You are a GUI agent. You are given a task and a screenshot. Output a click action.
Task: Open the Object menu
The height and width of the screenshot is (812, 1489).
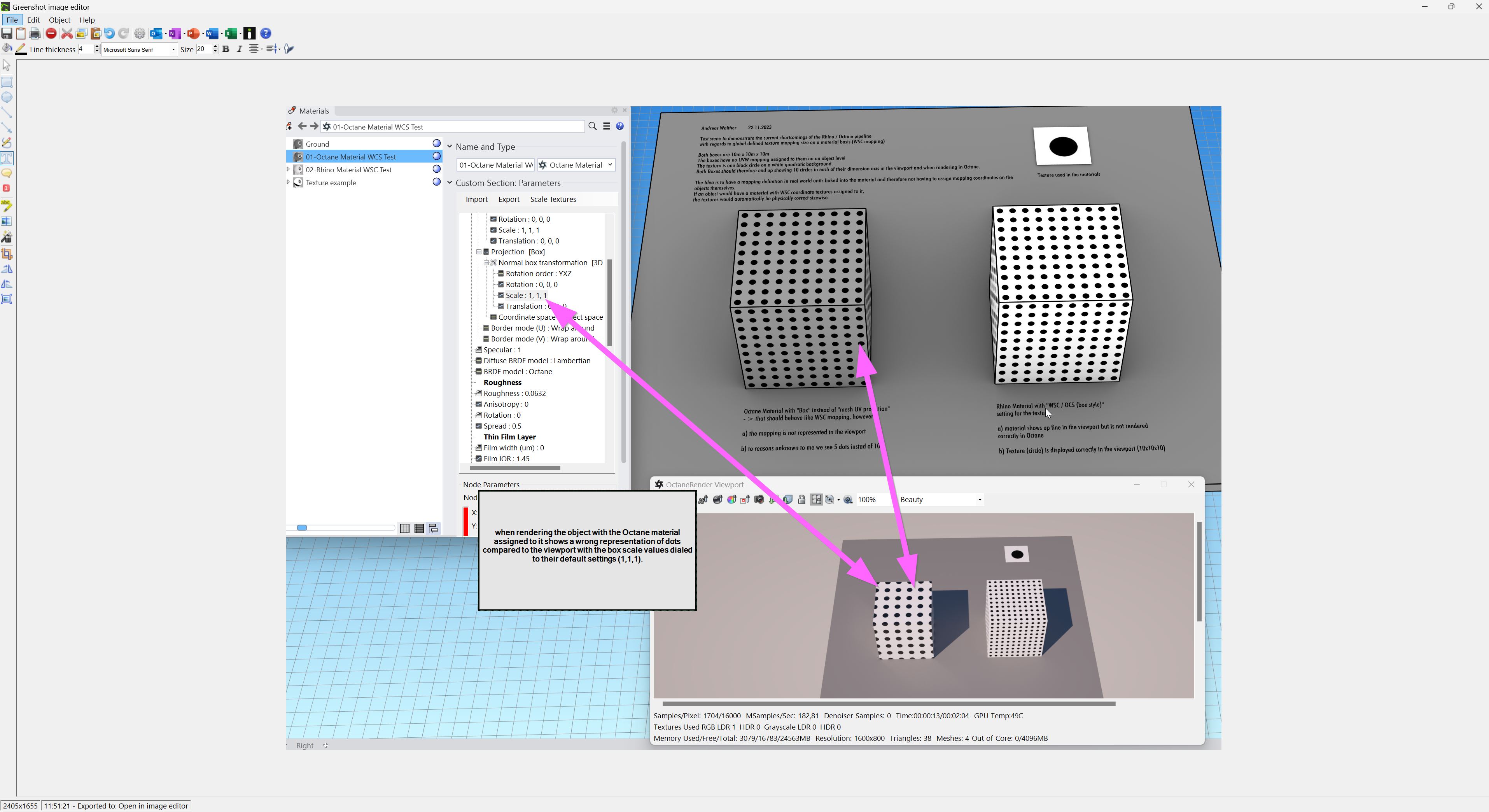pos(59,20)
